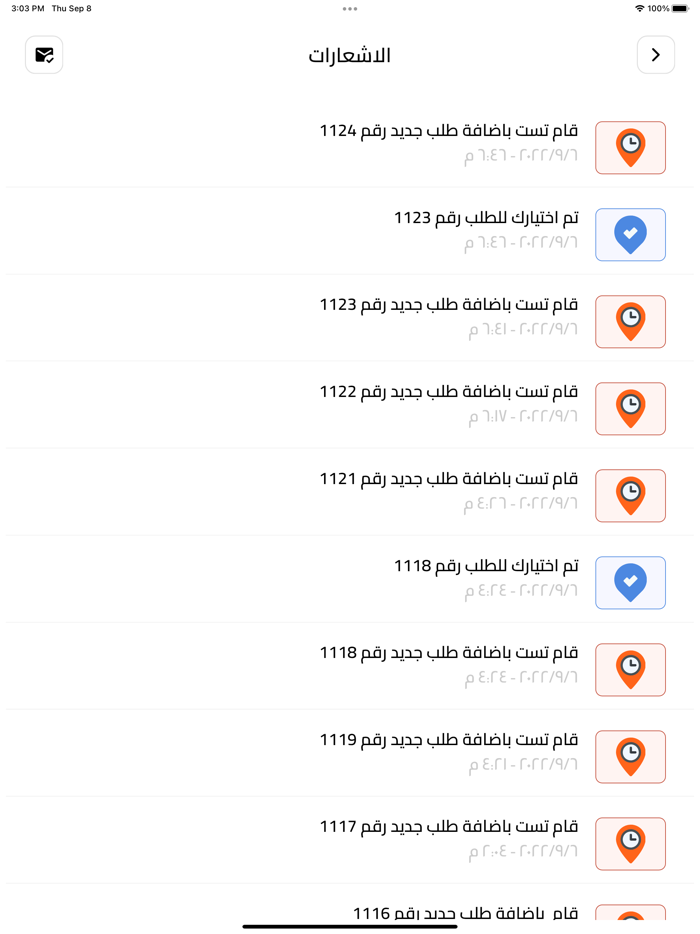Open the new order 1122 notification
700x934 pixels.
(x=420, y=405)
